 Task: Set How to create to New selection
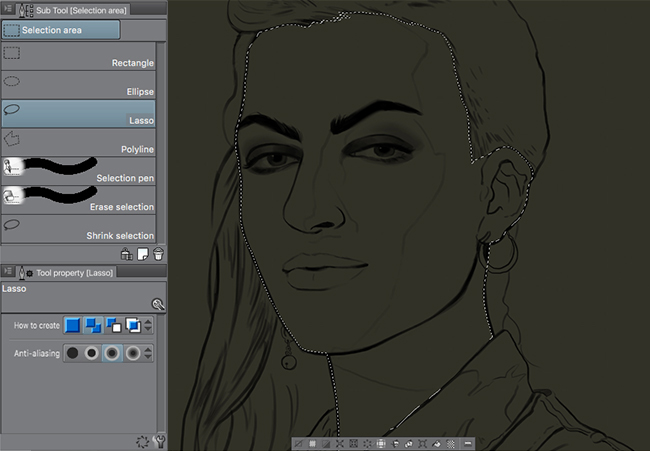[x=72, y=325]
